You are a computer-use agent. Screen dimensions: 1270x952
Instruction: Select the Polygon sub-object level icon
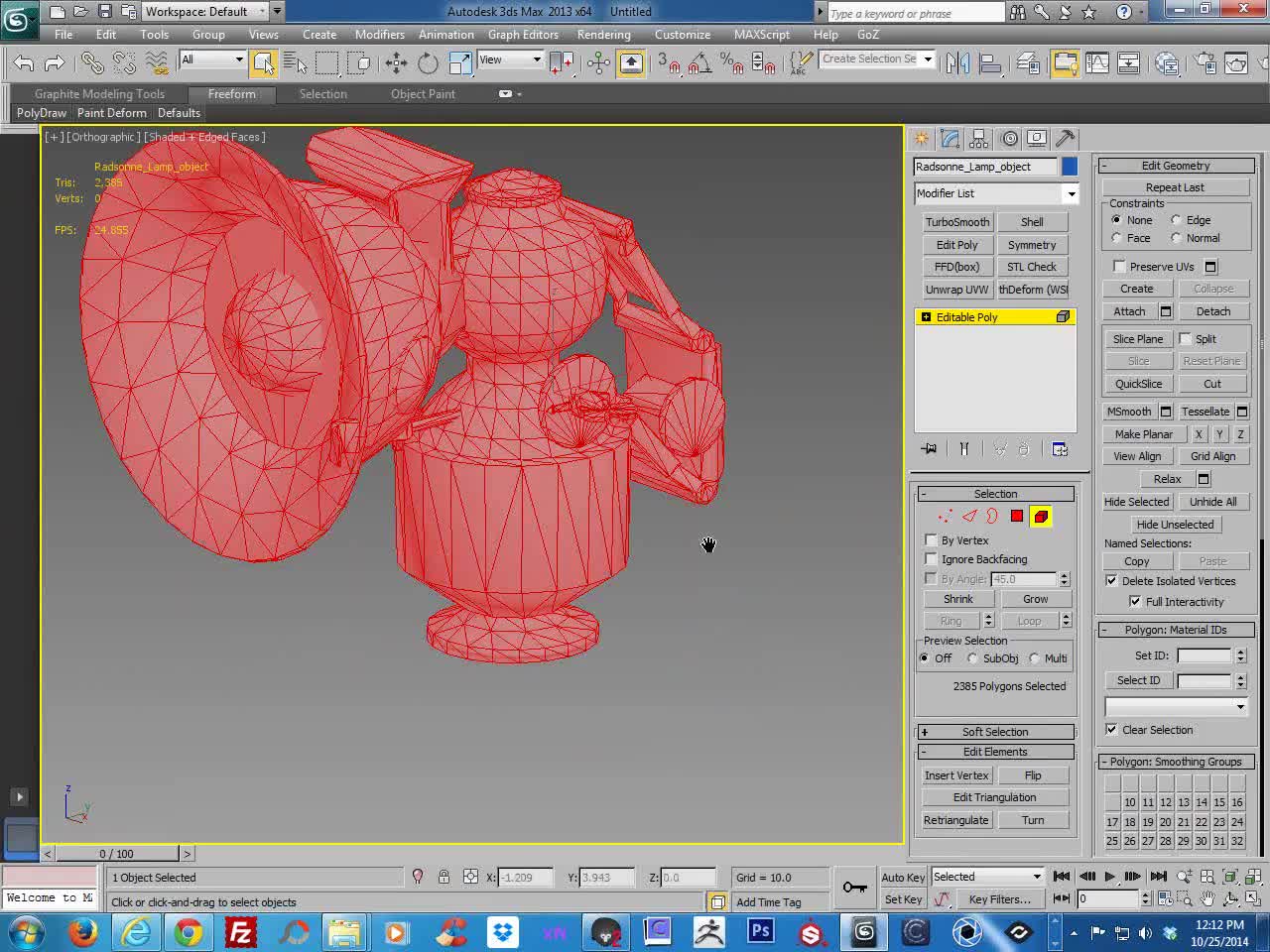(x=1017, y=516)
